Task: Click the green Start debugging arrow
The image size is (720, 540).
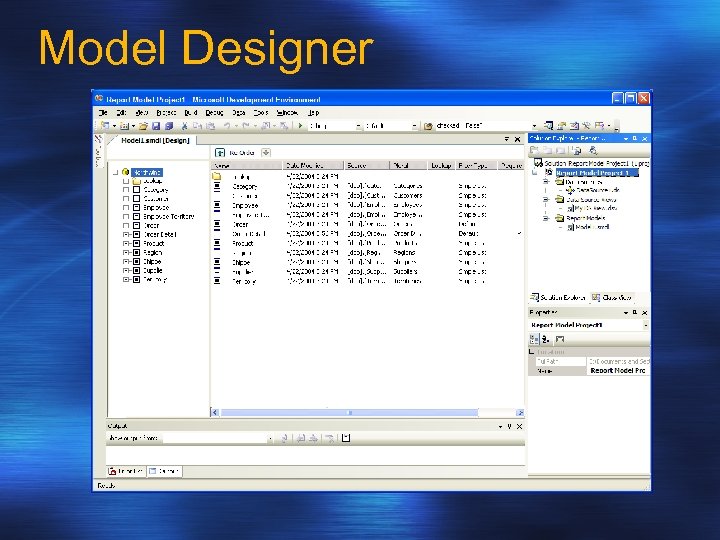Action: pyautogui.click(x=300, y=125)
